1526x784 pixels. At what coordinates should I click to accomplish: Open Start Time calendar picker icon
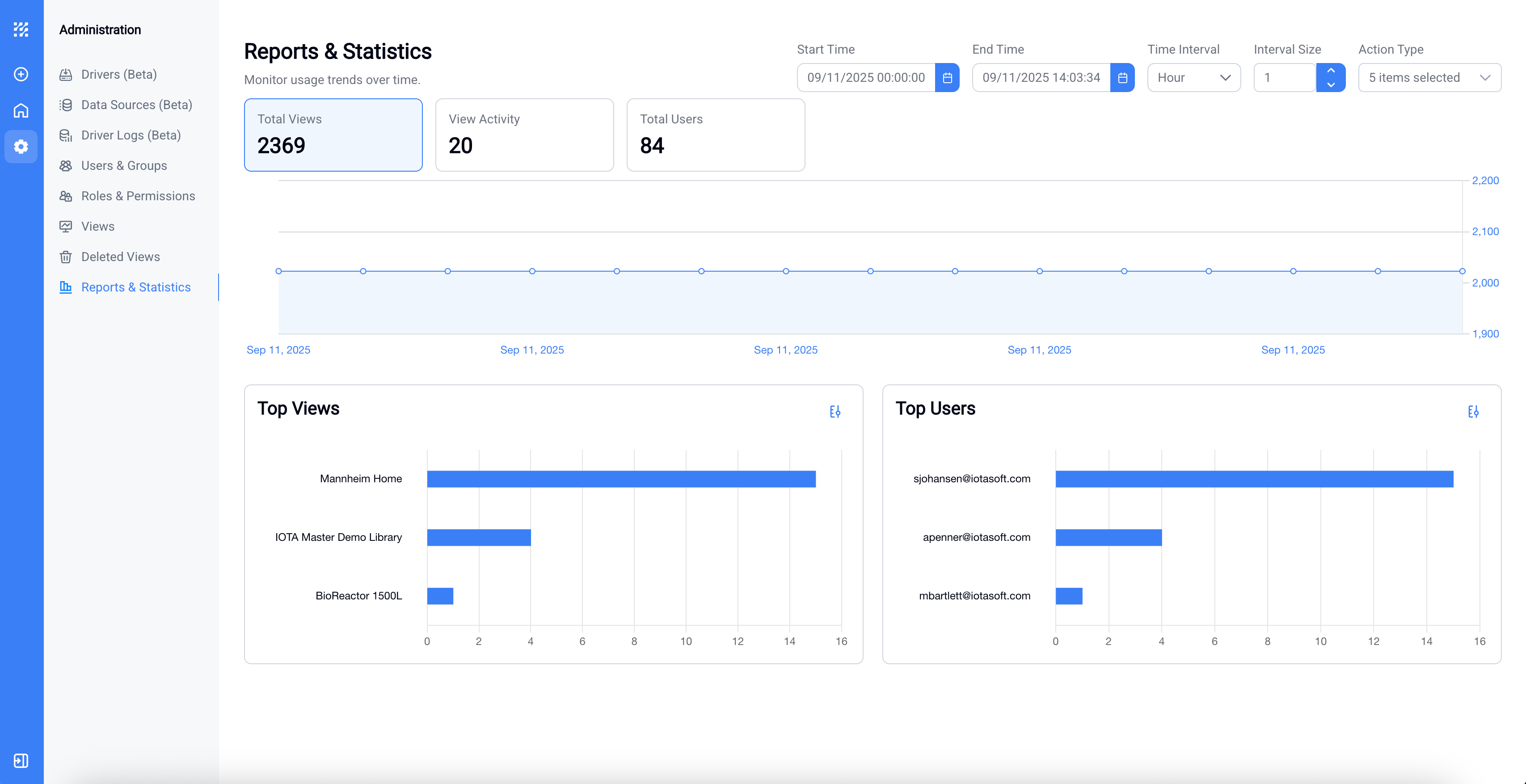tap(947, 78)
